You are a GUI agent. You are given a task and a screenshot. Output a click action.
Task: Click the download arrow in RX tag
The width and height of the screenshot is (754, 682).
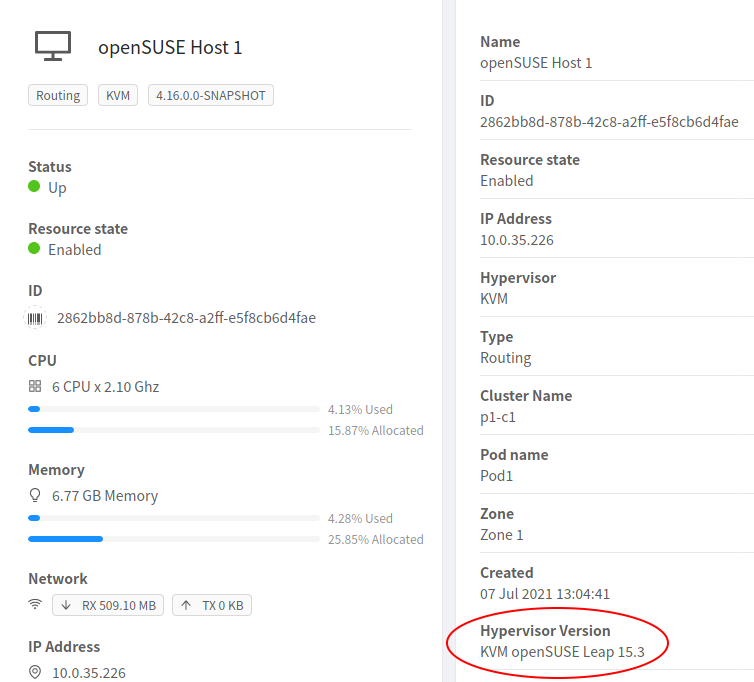tap(66, 605)
